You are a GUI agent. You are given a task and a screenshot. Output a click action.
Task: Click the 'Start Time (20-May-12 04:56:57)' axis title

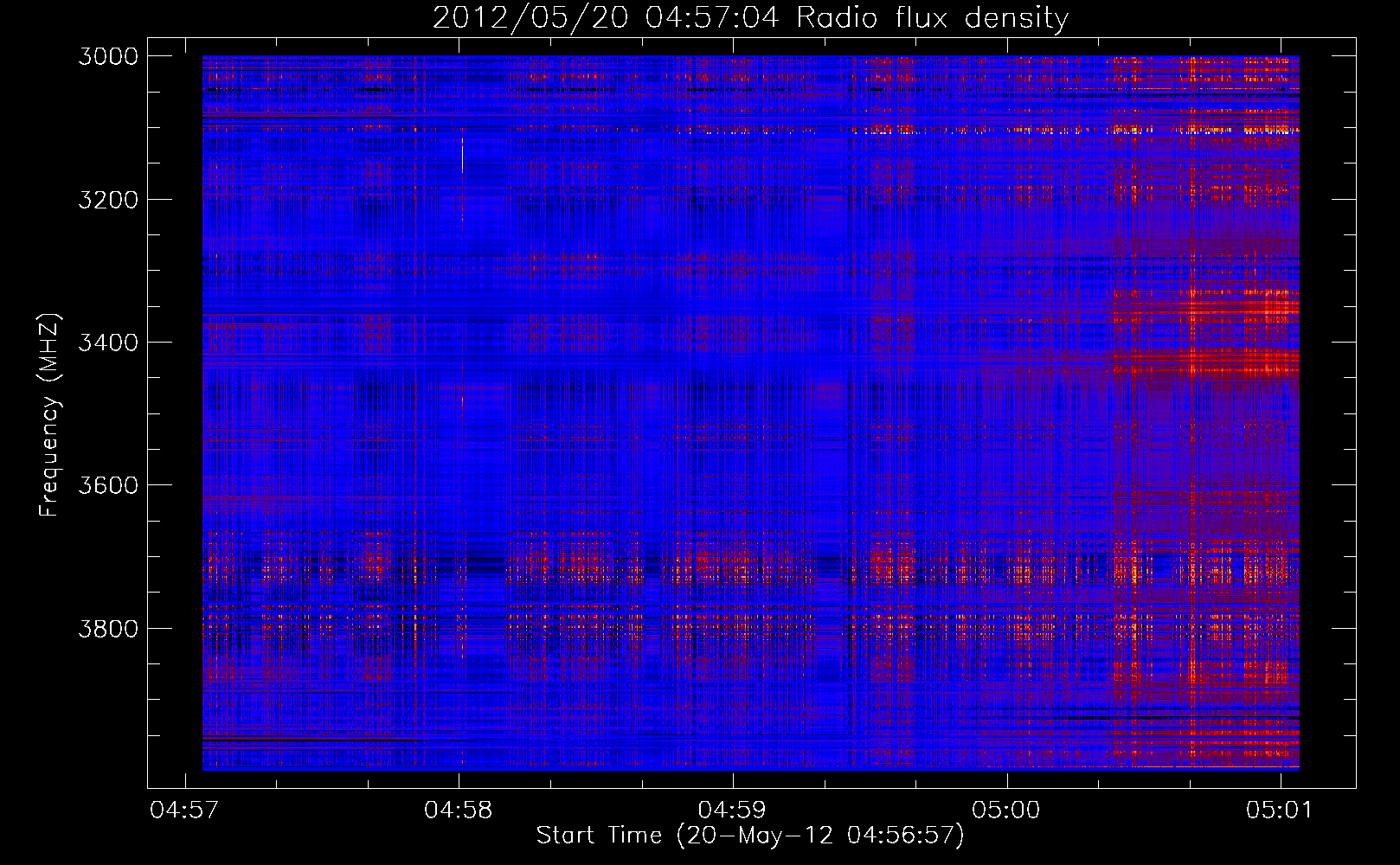750,836
